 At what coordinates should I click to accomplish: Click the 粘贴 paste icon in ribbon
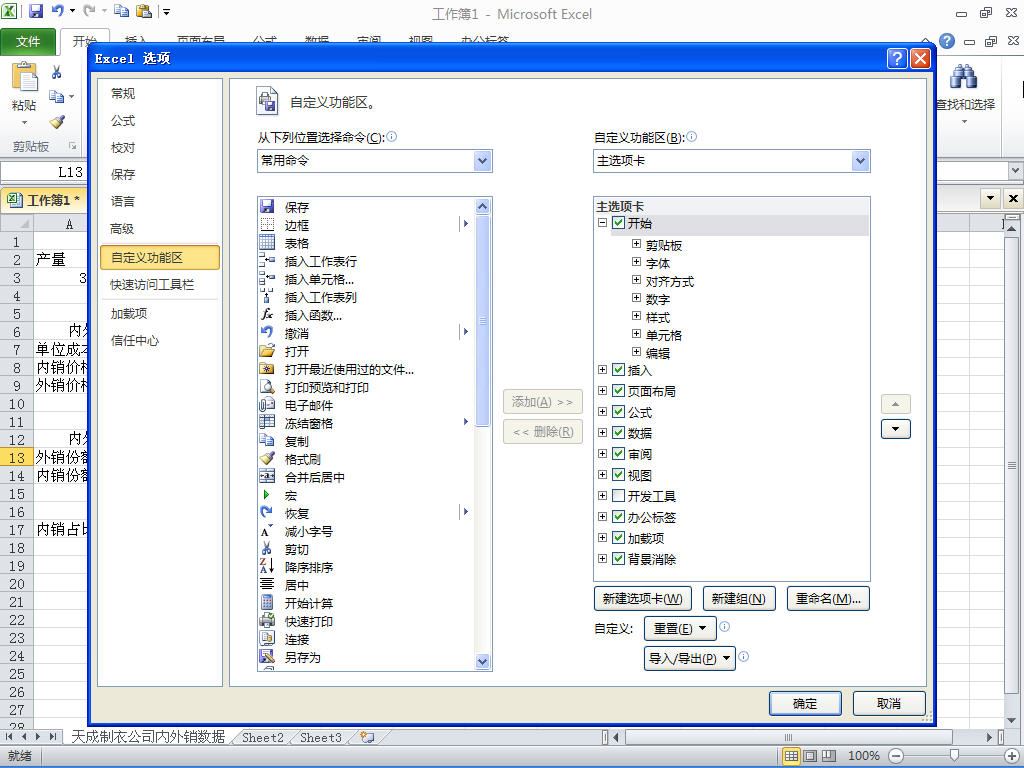pyautogui.click(x=24, y=78)
